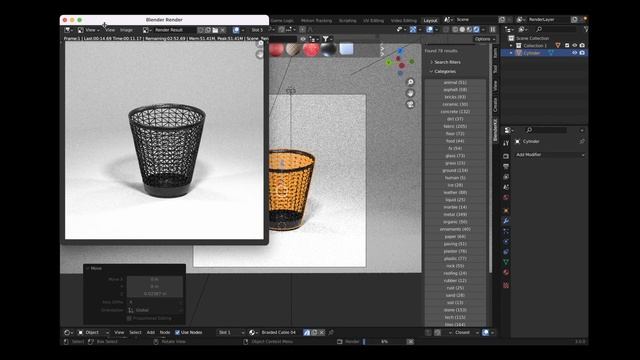The width and height of the screenshot is (640, 360).
Task: Open the Material properties tab (red sphere)
Action: point(506,272)
